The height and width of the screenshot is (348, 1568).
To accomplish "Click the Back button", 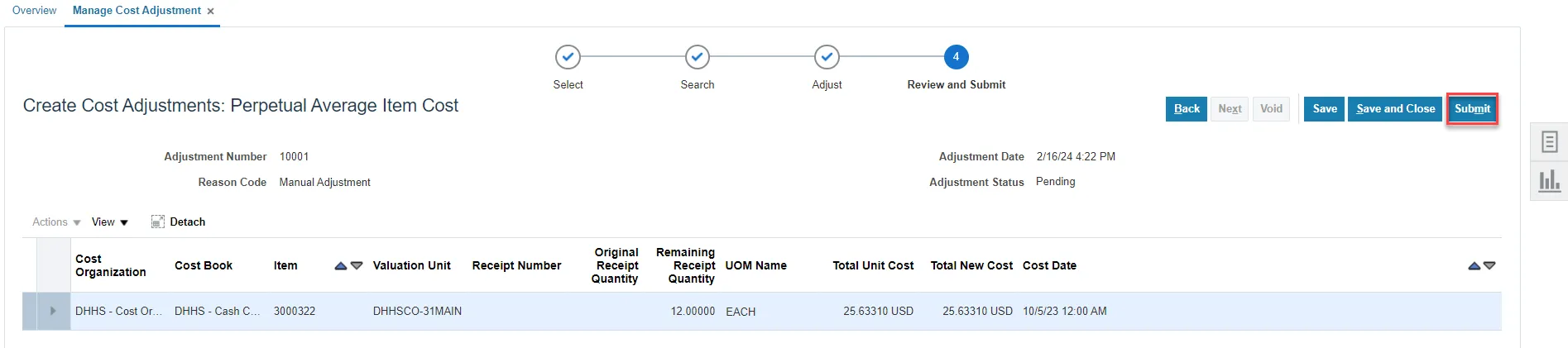I will (1187, 109).
